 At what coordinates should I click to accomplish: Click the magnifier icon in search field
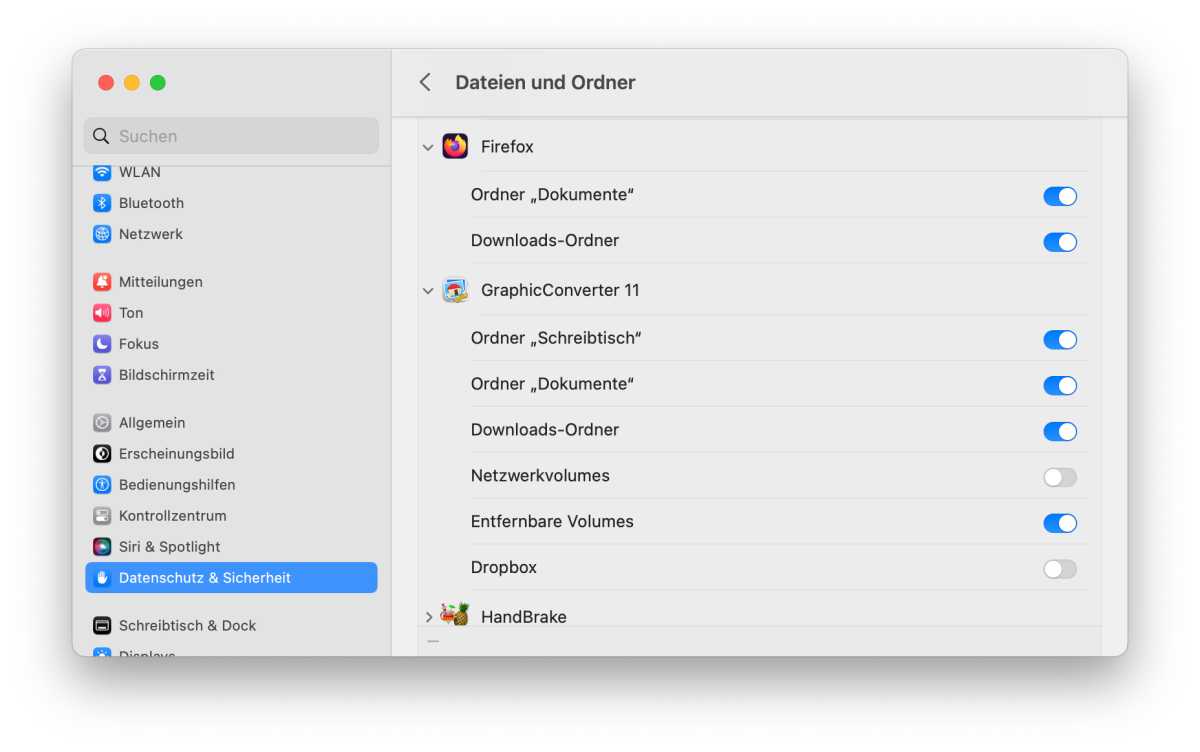click(x=101, y=136)
